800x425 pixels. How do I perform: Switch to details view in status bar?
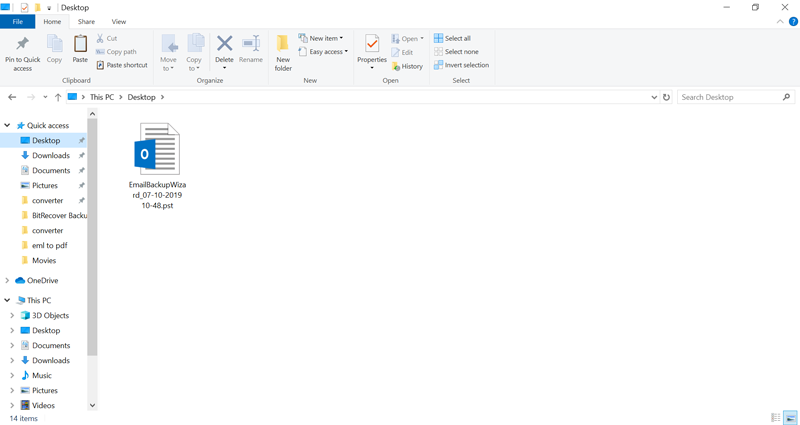pos(775,418)
